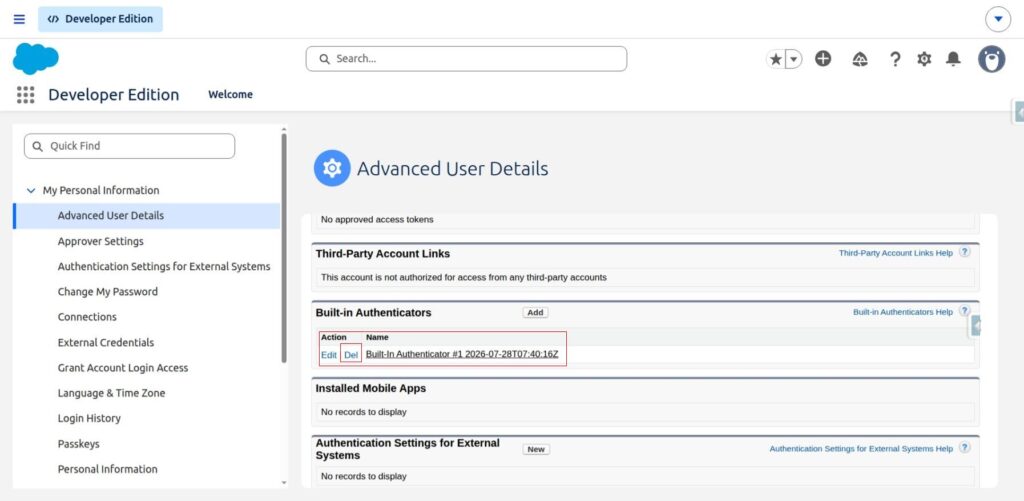Click the Quick Find field
This screenshot has height=501, width=1024.
point(129,146)
